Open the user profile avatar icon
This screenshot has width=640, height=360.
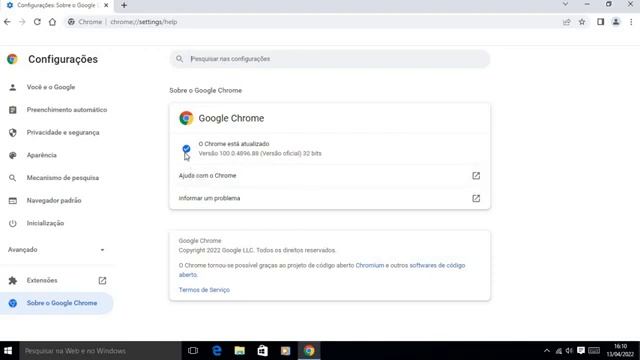point(616,22)
